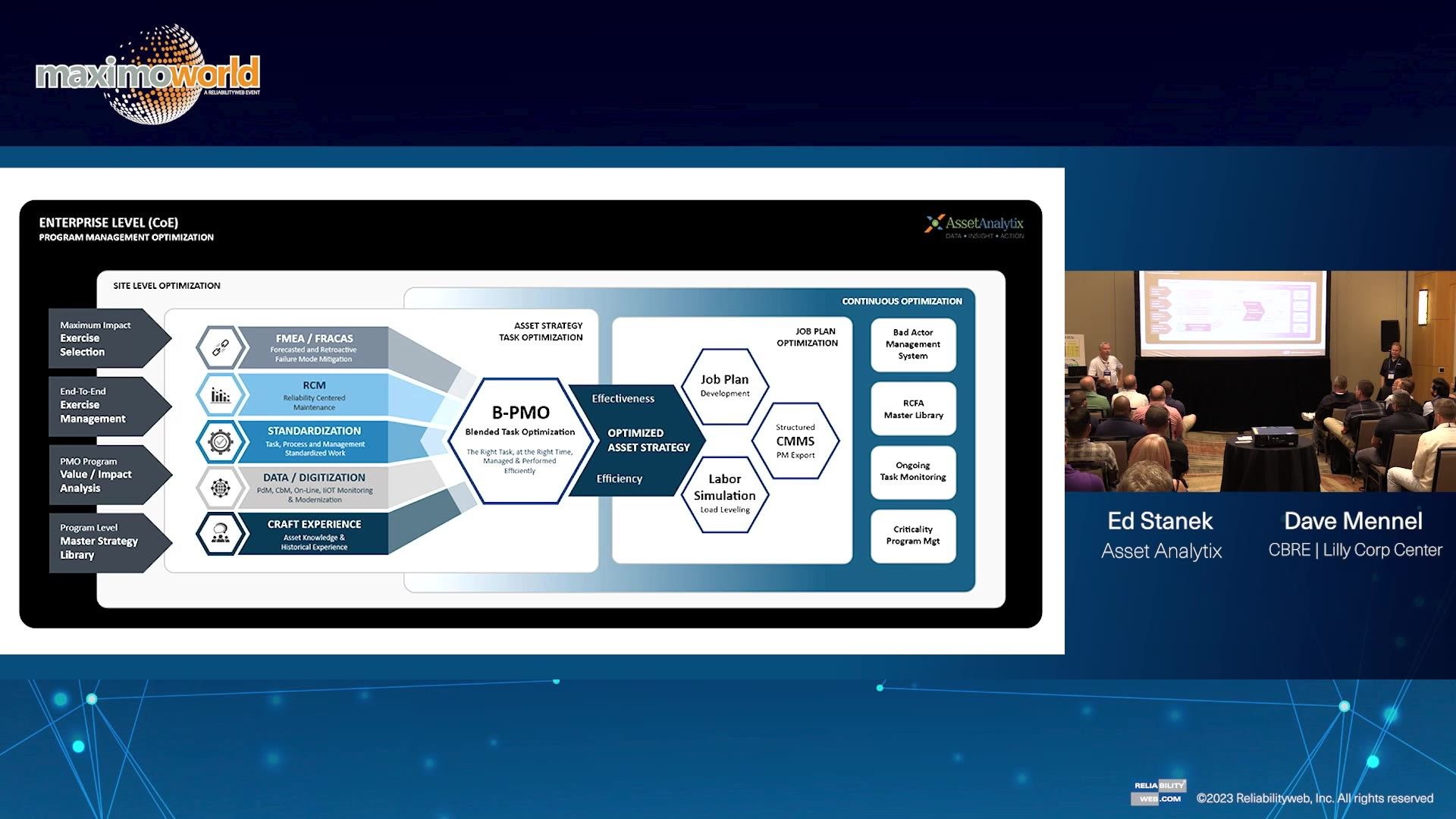Click the B-PMO Blended Task Optimization hexagon
Screen dimensions: 1456x819
coord(520,440)
